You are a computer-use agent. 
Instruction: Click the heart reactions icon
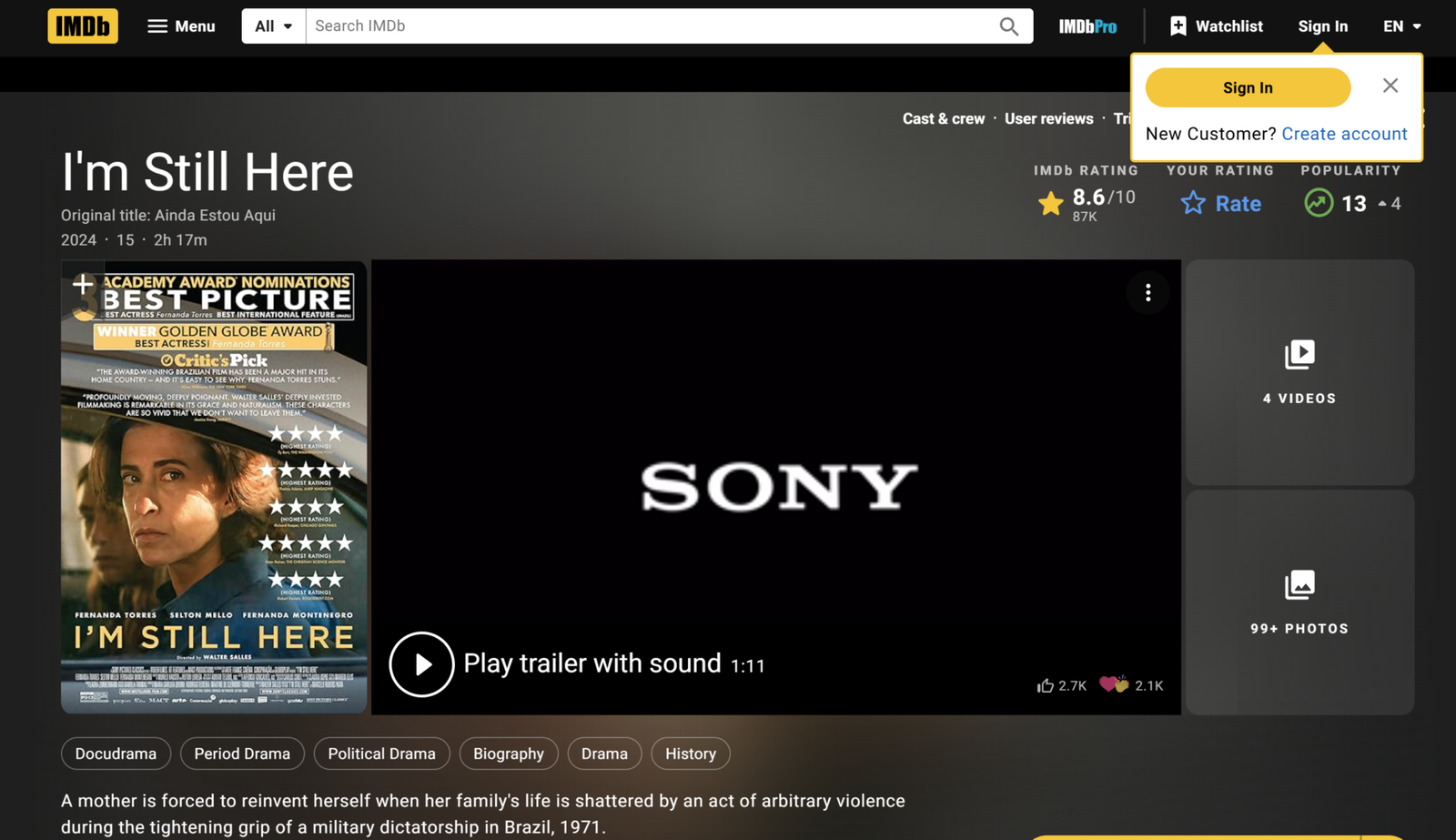1114,684
